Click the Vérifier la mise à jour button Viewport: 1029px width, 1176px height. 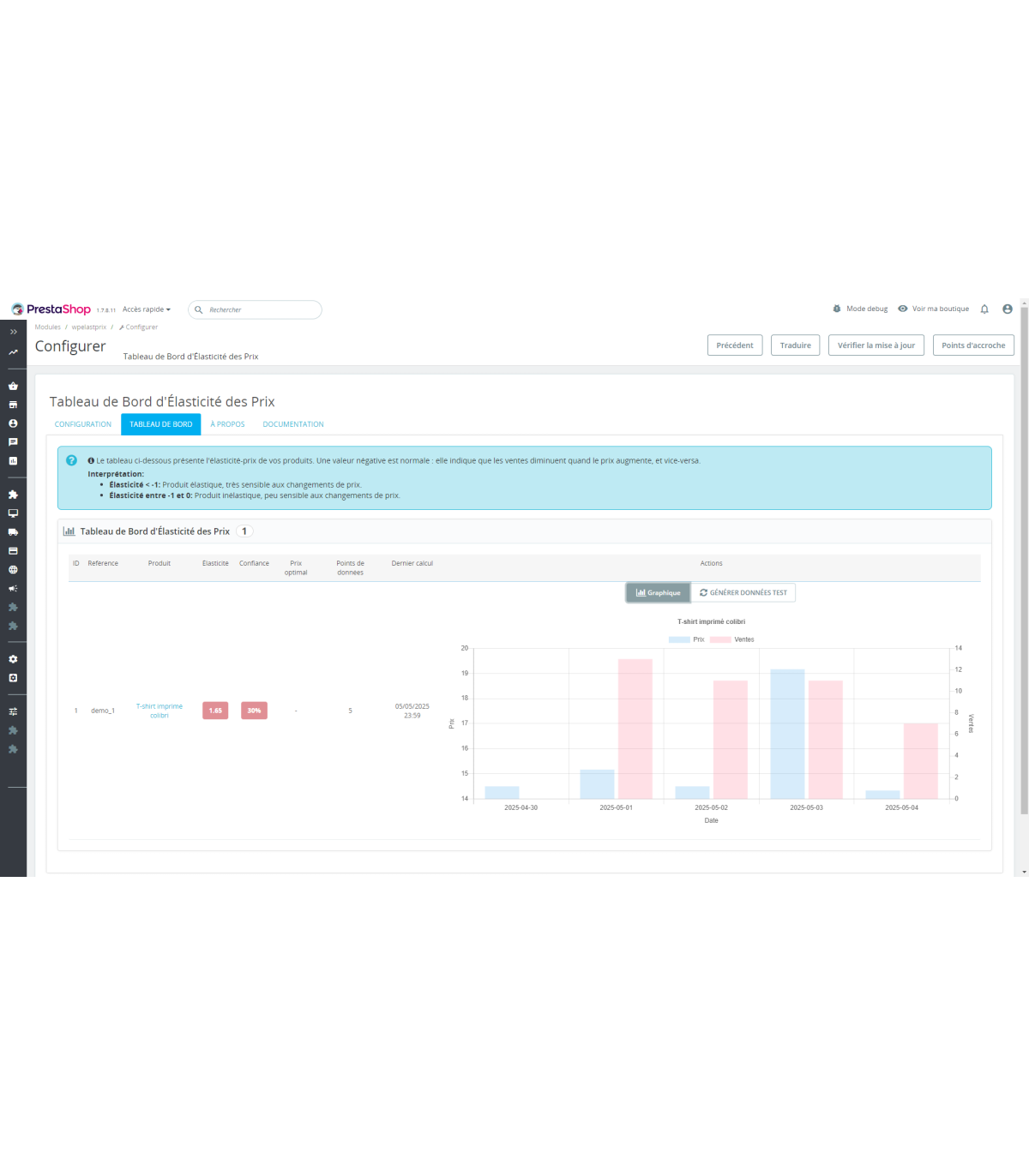click(x=876, y=345)
